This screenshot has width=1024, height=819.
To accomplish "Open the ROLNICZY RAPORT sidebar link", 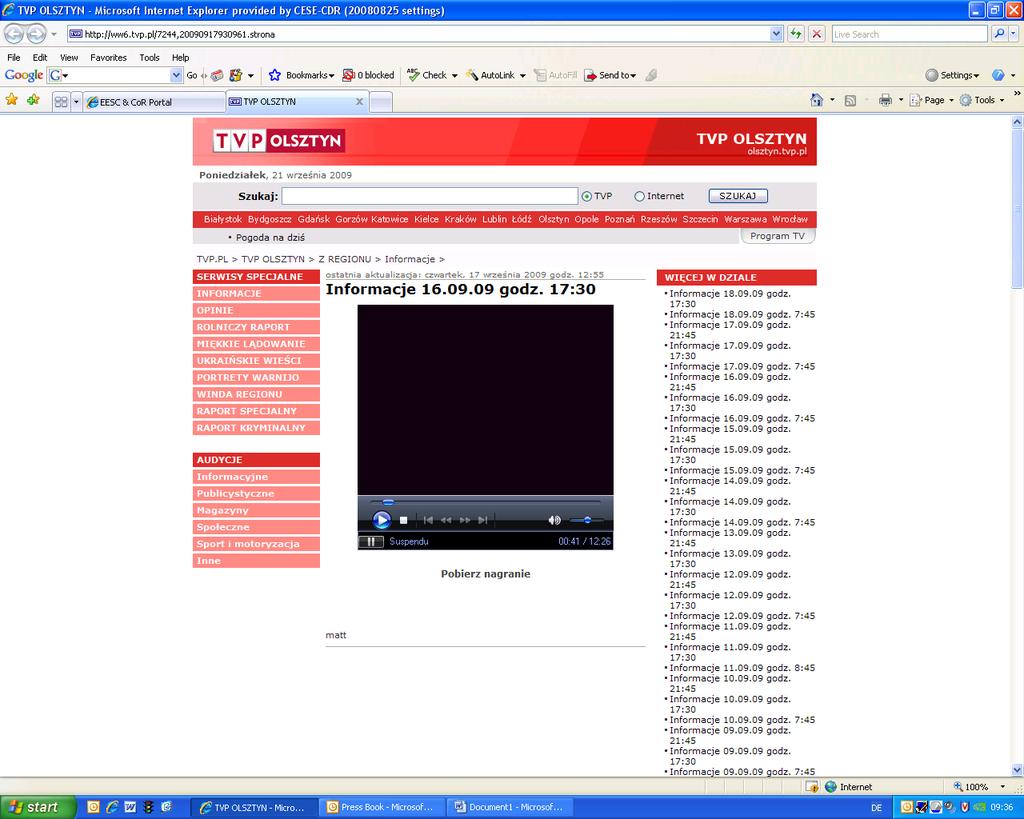I will point(256,327).
